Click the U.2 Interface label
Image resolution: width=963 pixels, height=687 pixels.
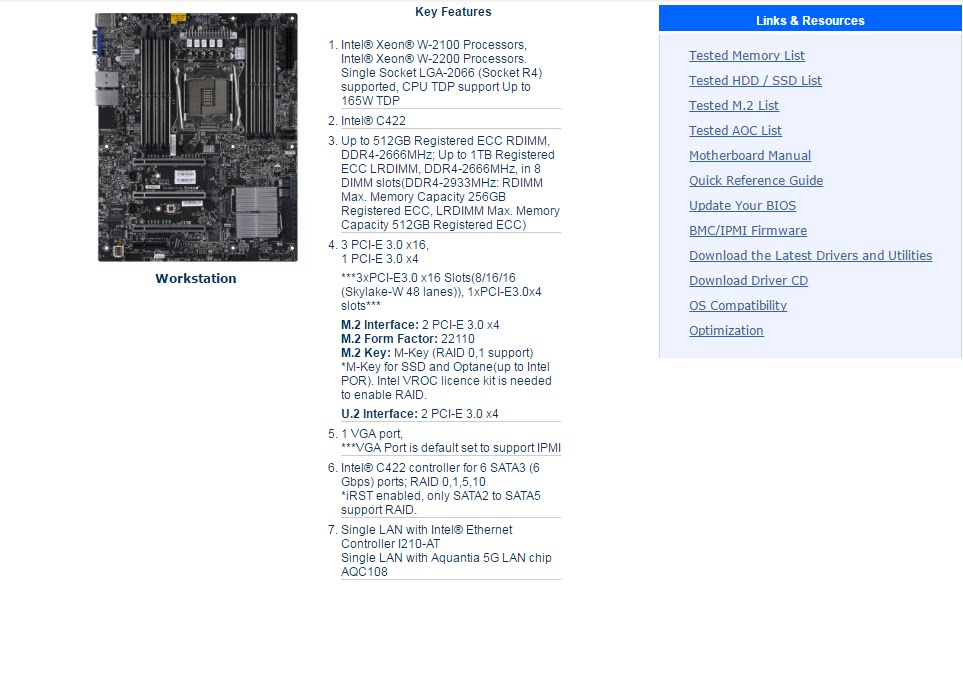(x=379, y=414)
